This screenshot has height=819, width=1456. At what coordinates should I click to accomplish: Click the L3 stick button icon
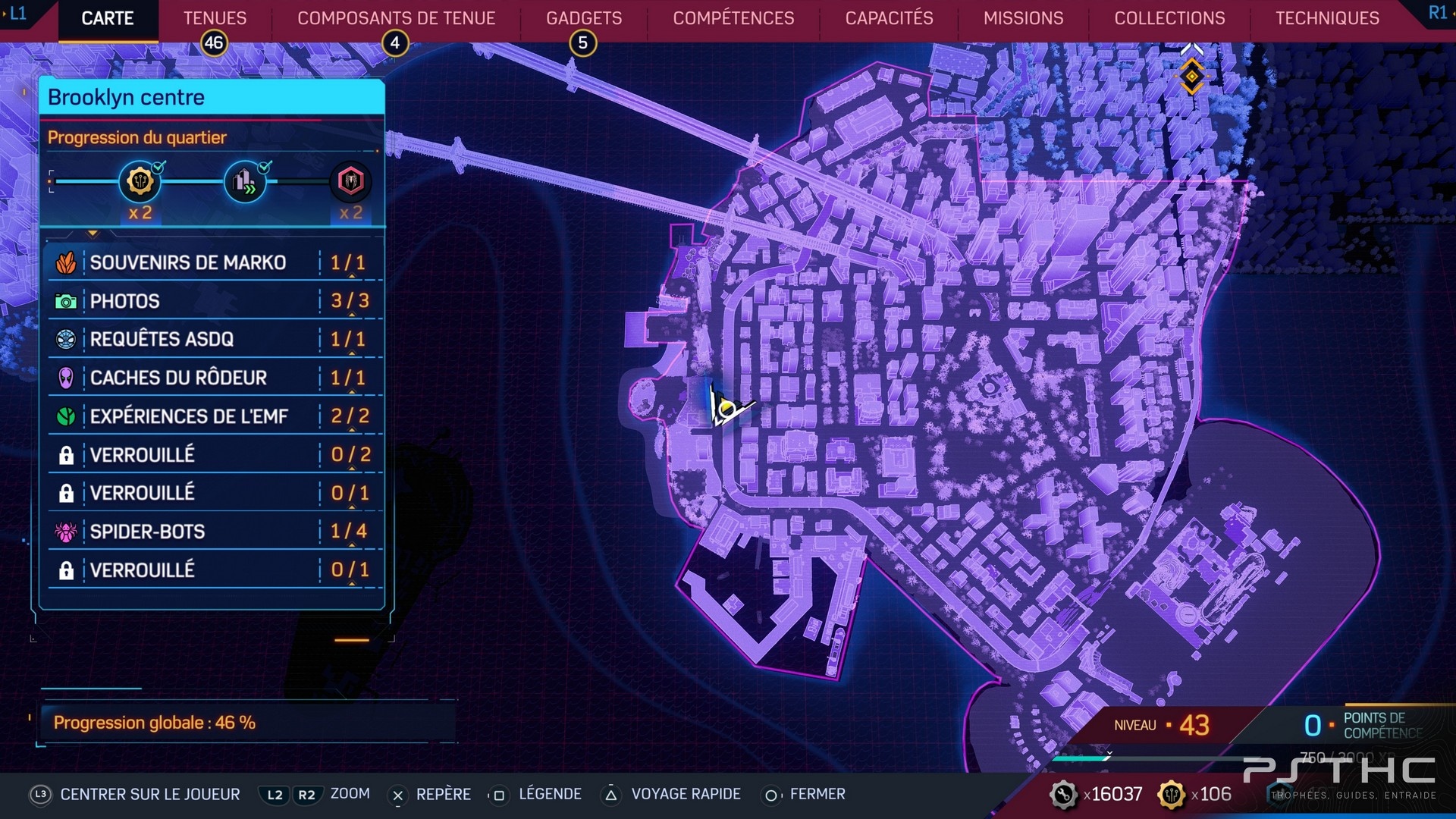click(x=40, y=795)
